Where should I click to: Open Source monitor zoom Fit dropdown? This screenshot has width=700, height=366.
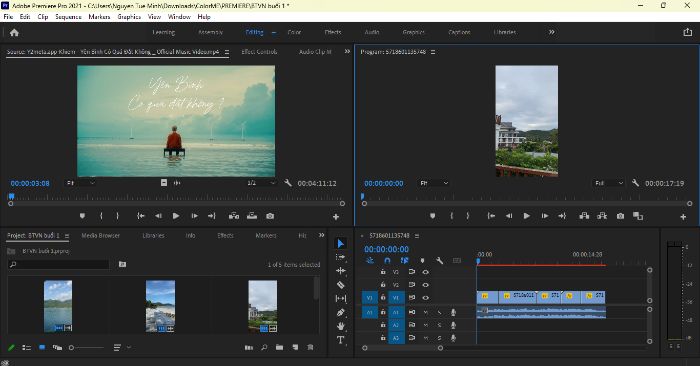[80, 183]
